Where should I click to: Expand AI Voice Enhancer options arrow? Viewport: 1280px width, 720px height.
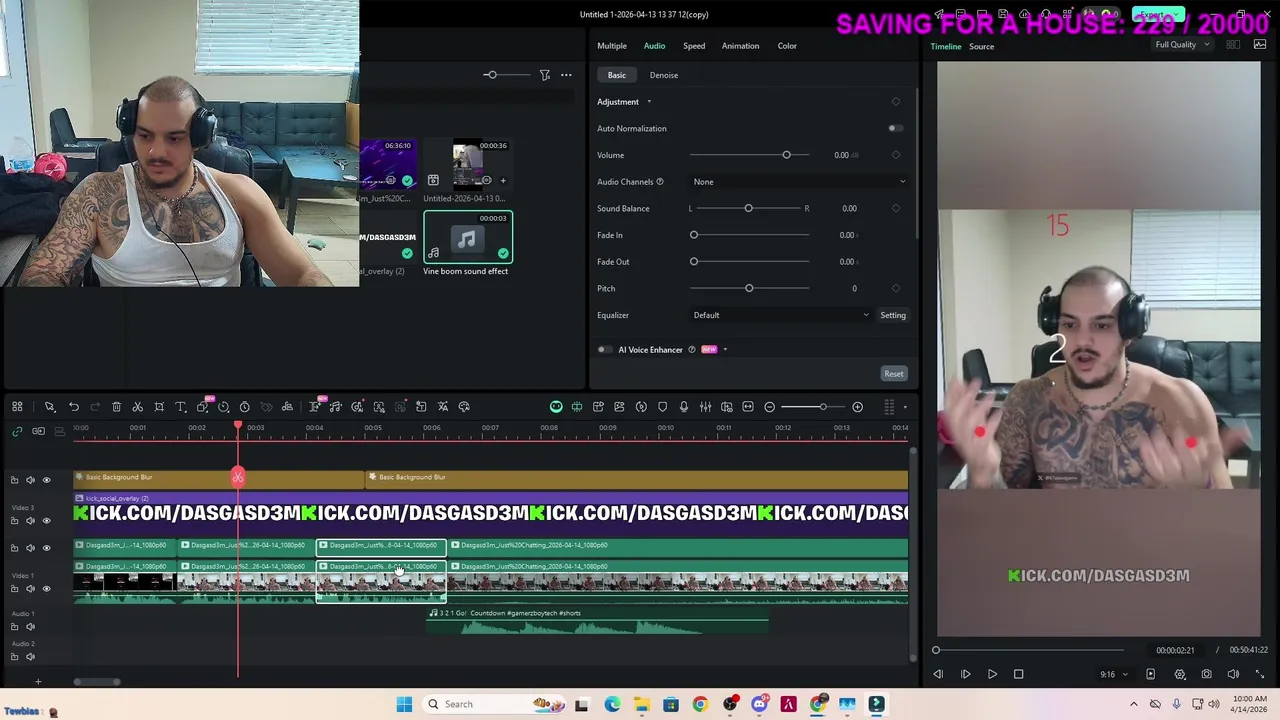tap(725, 350)
